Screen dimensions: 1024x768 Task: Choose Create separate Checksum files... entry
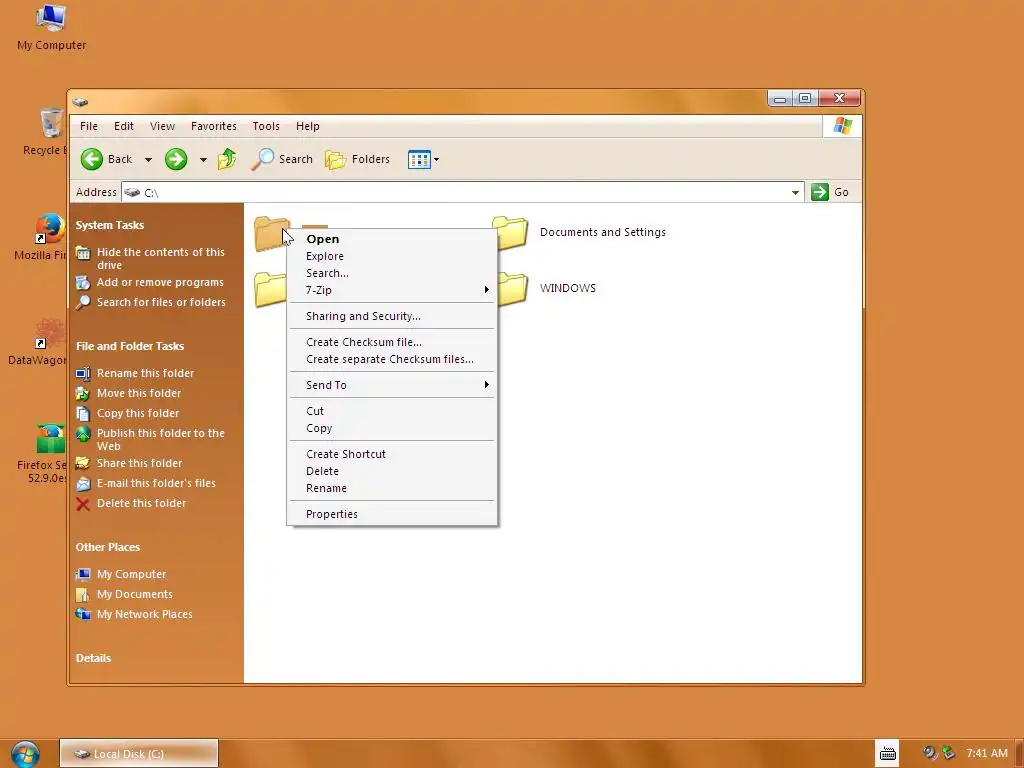coord(392,359)
